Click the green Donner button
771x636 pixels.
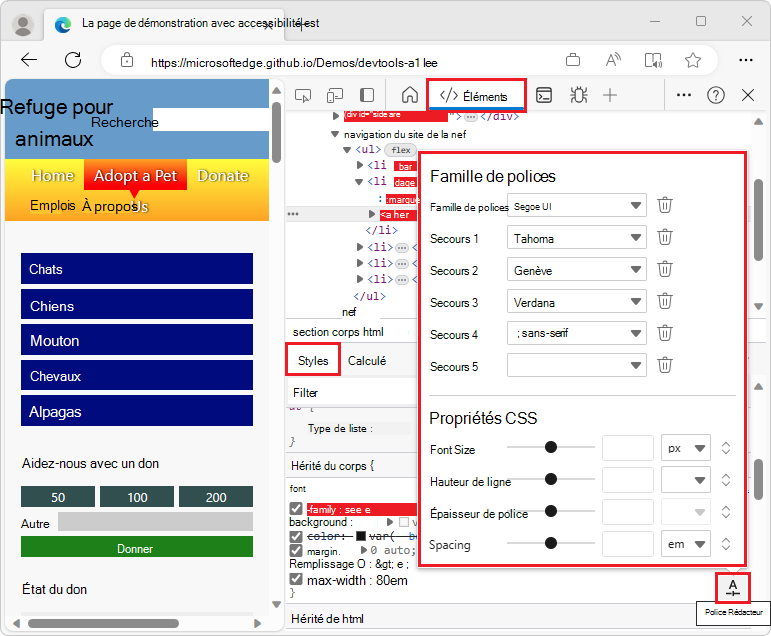tap(137, 547)
